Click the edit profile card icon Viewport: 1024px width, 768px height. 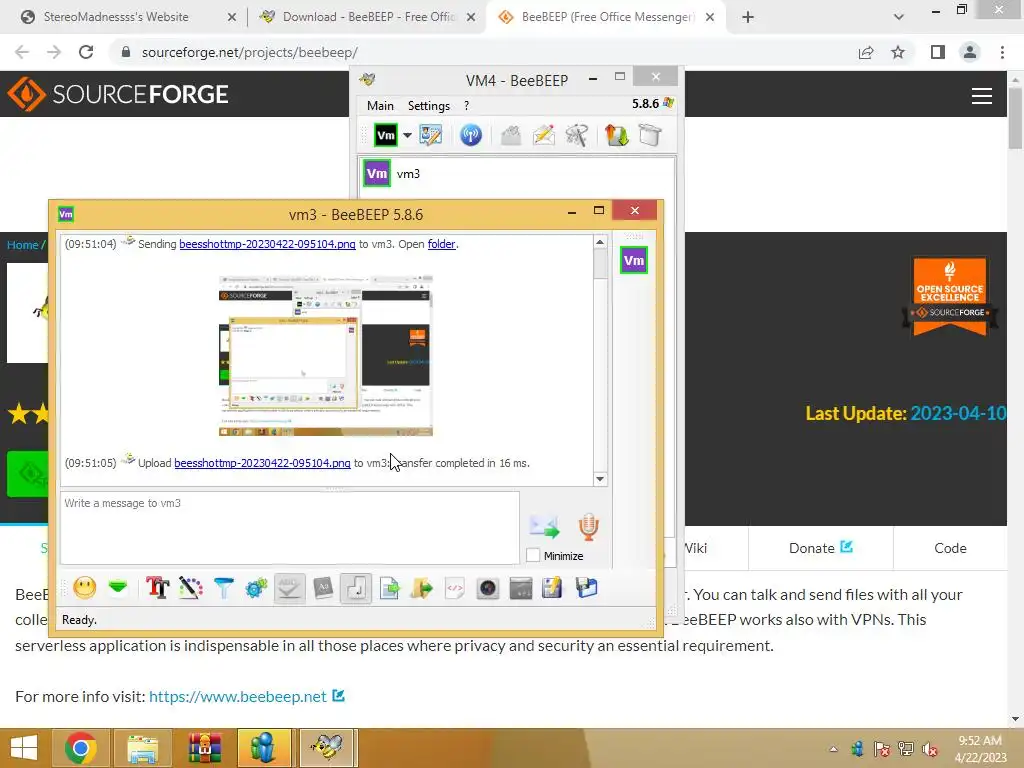tap(431, 135)
